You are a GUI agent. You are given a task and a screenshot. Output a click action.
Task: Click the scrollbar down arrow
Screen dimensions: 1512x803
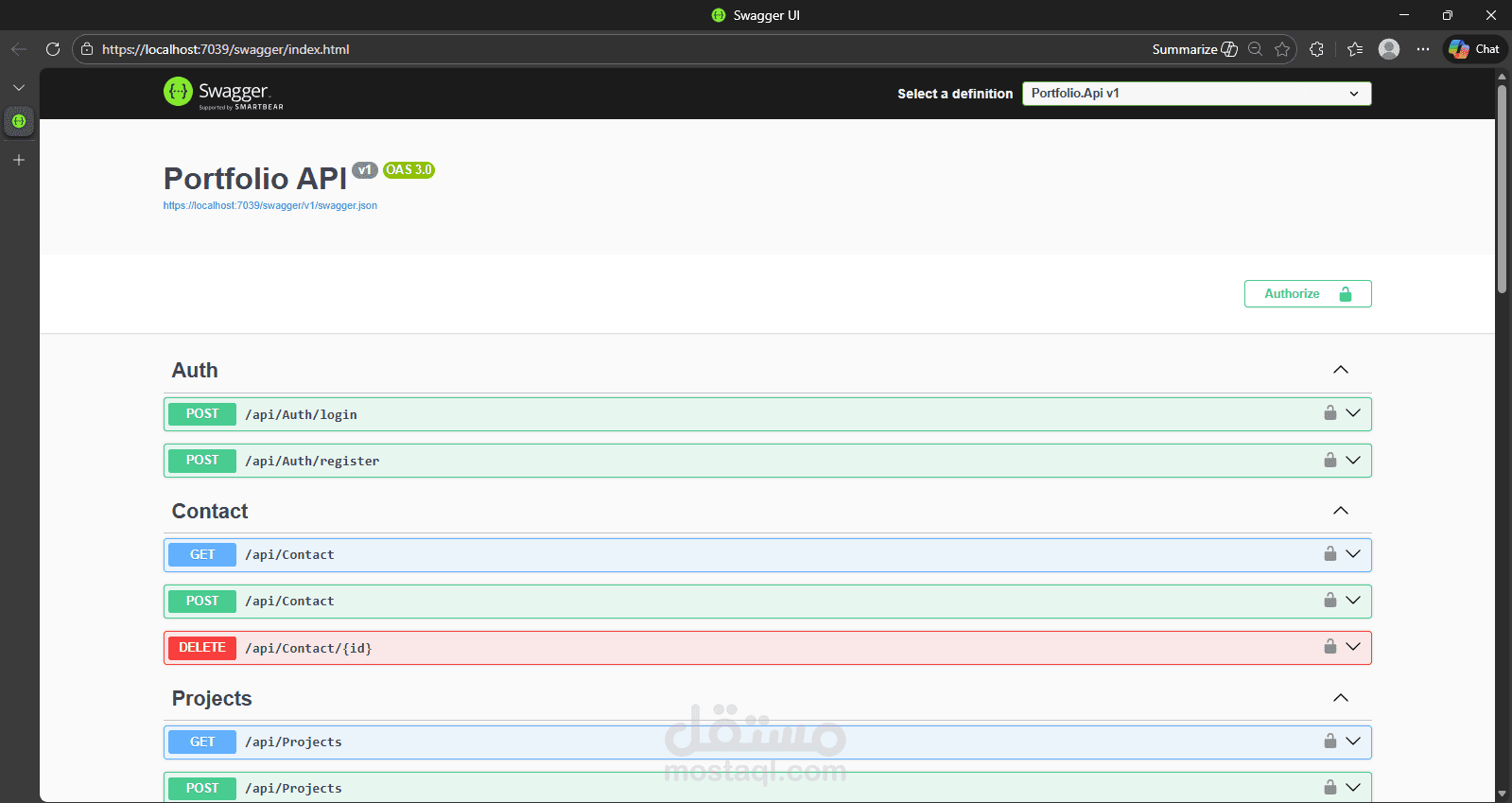(1502, 794)
